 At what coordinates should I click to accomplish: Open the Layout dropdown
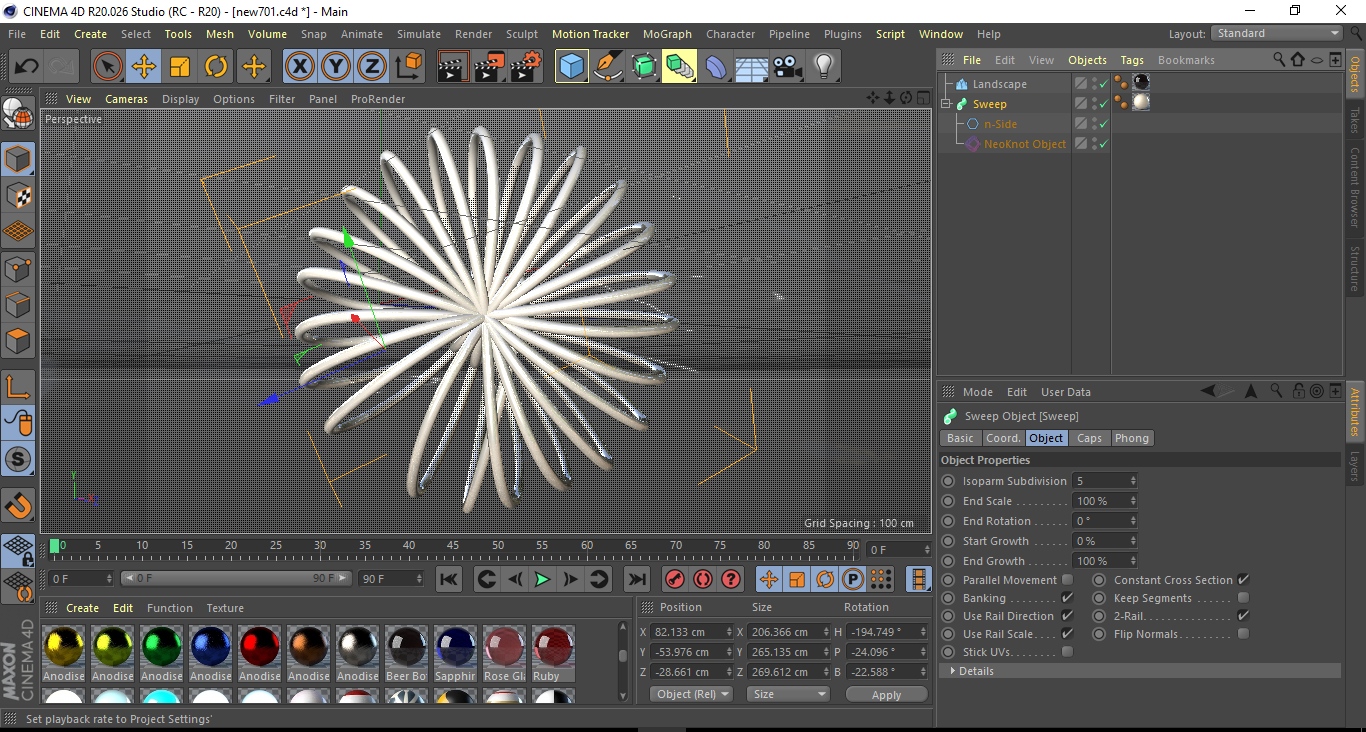pyautogui.click(x=1277, y=33)
